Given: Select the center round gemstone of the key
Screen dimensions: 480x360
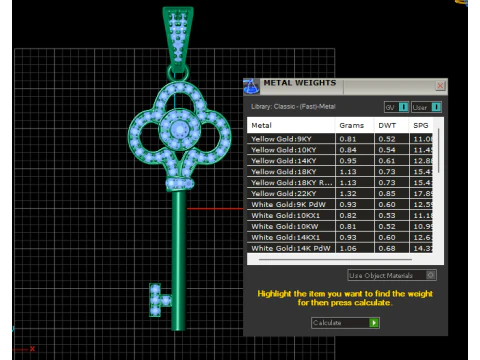Looking at the screenshot, I should [179, 129].
